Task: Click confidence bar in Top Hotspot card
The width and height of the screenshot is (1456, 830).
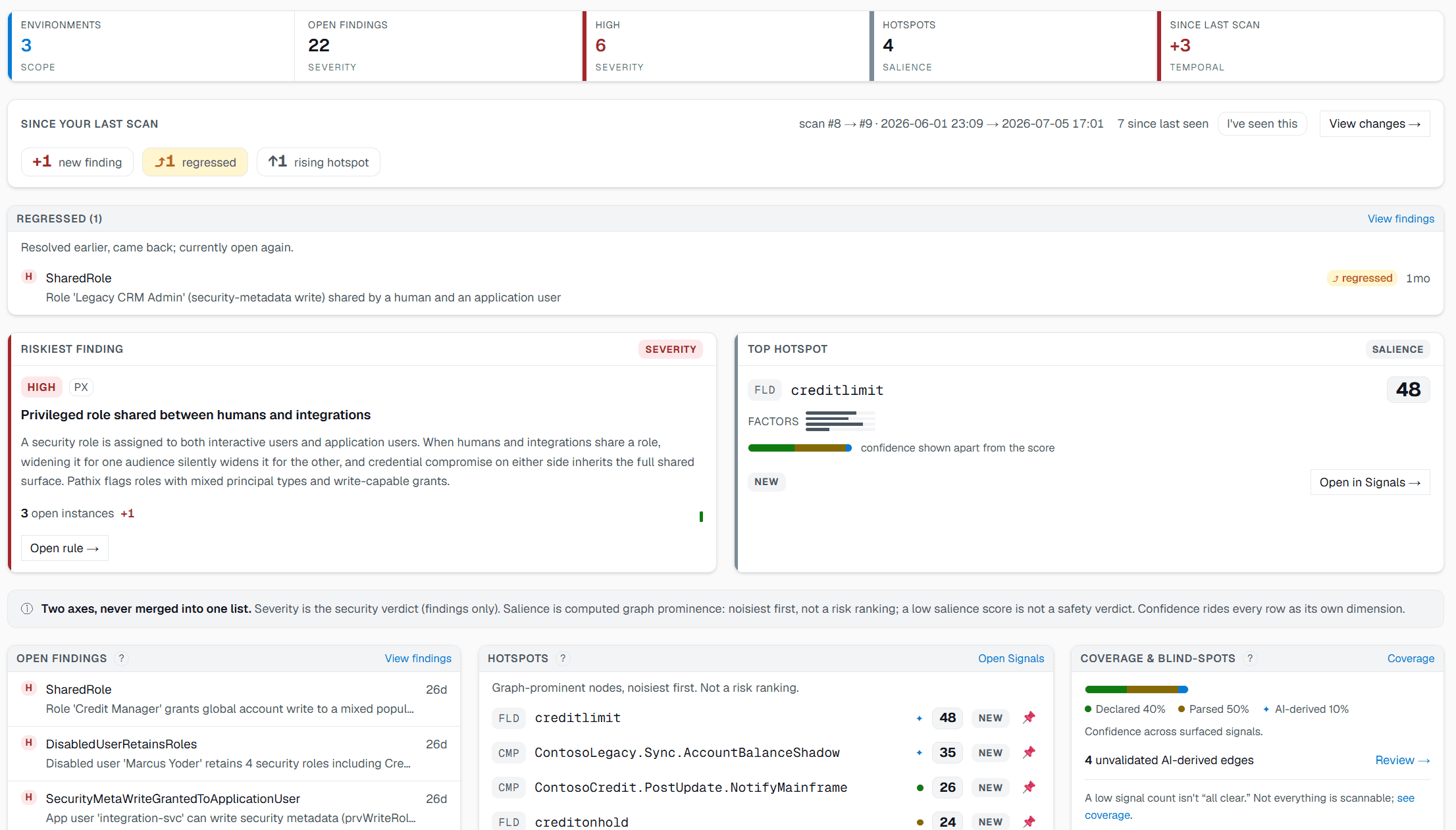Action: pyautogui.click(x=800, y=448)
